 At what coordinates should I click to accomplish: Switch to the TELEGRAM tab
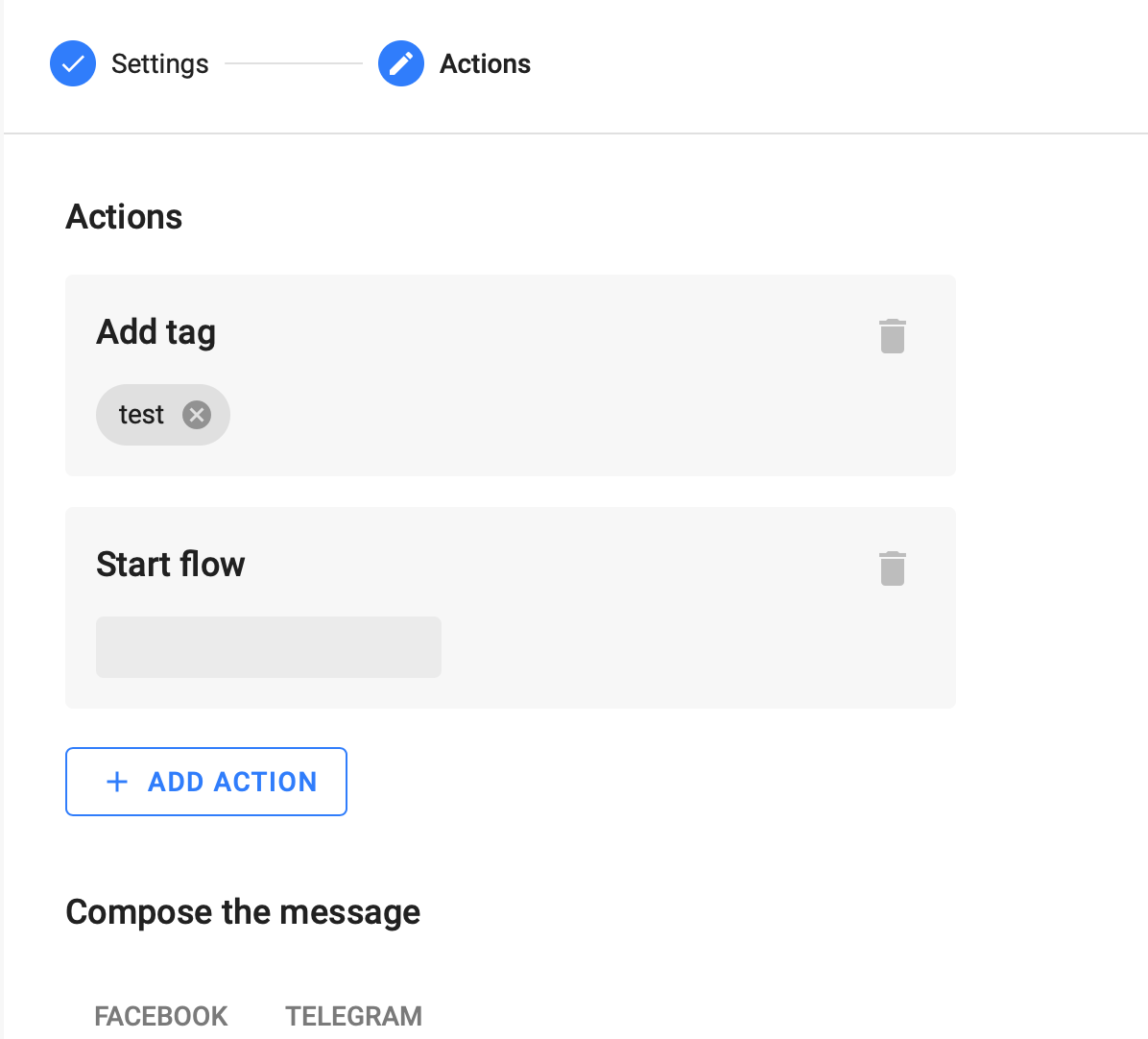353,1015
